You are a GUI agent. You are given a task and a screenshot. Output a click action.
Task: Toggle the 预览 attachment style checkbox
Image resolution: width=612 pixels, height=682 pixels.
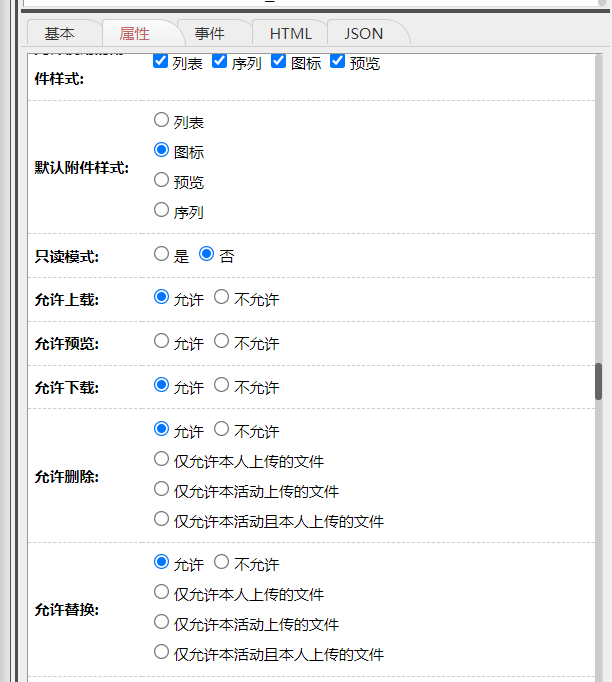pyautogui.click(x=338, y=62)
